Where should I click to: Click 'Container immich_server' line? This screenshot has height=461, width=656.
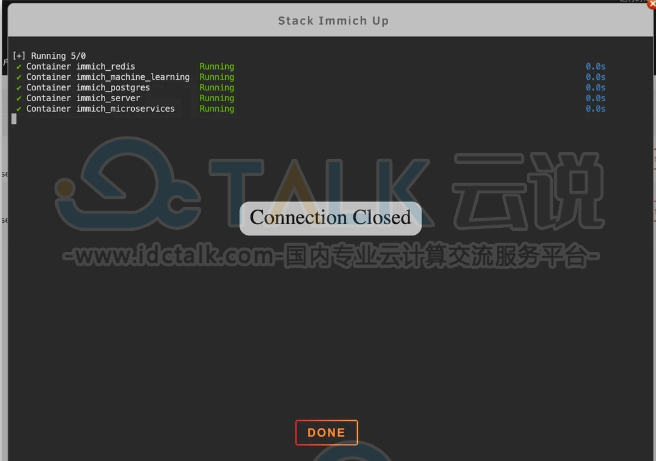pos(83,98)
